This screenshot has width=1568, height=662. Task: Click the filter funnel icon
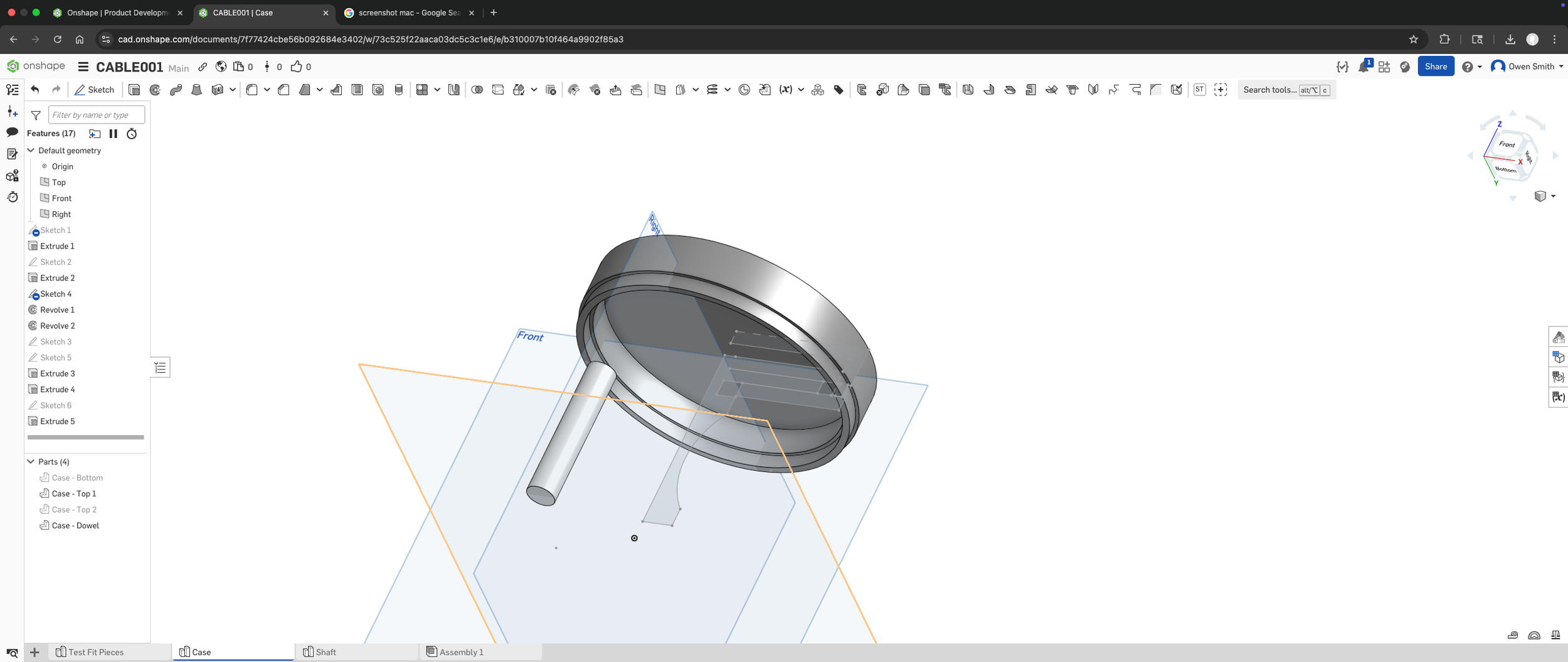[x=36, y=115]
